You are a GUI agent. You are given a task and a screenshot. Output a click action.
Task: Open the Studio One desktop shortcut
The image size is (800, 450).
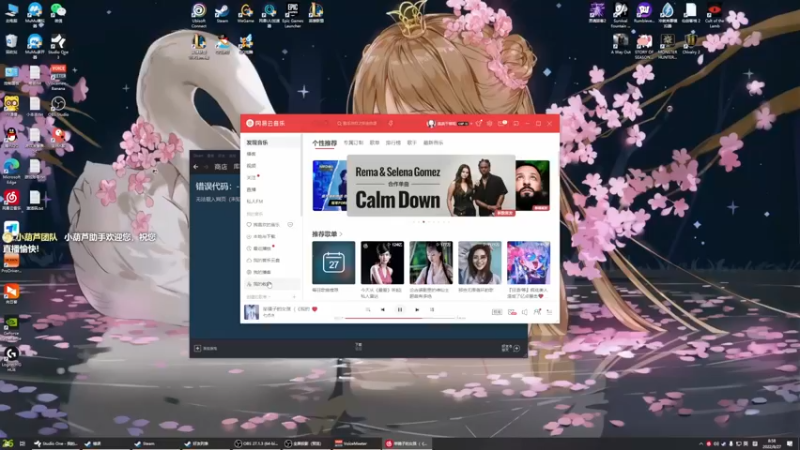tap(58, 46)
